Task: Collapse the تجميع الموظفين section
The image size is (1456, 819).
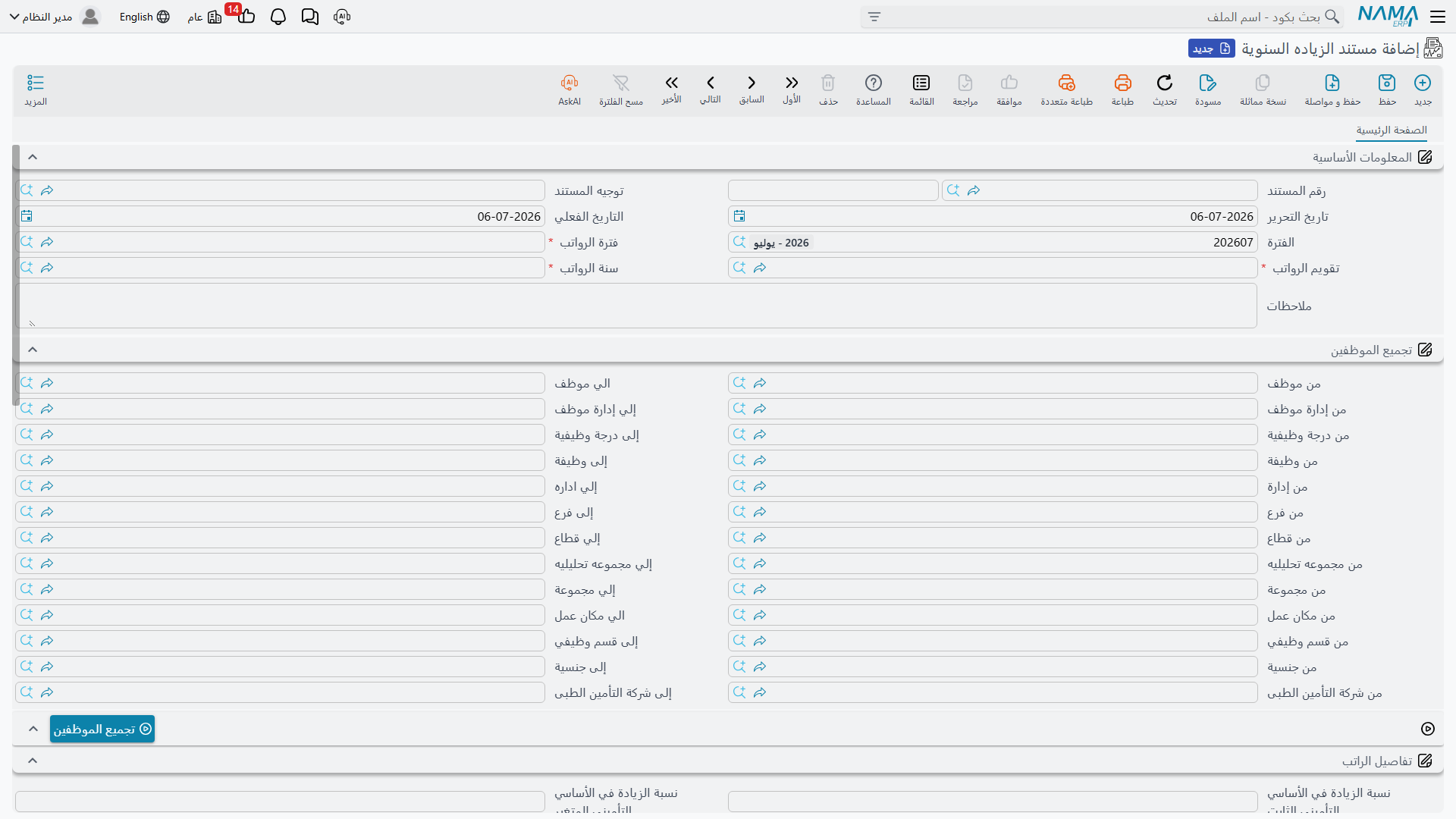Action: [33, 350]
